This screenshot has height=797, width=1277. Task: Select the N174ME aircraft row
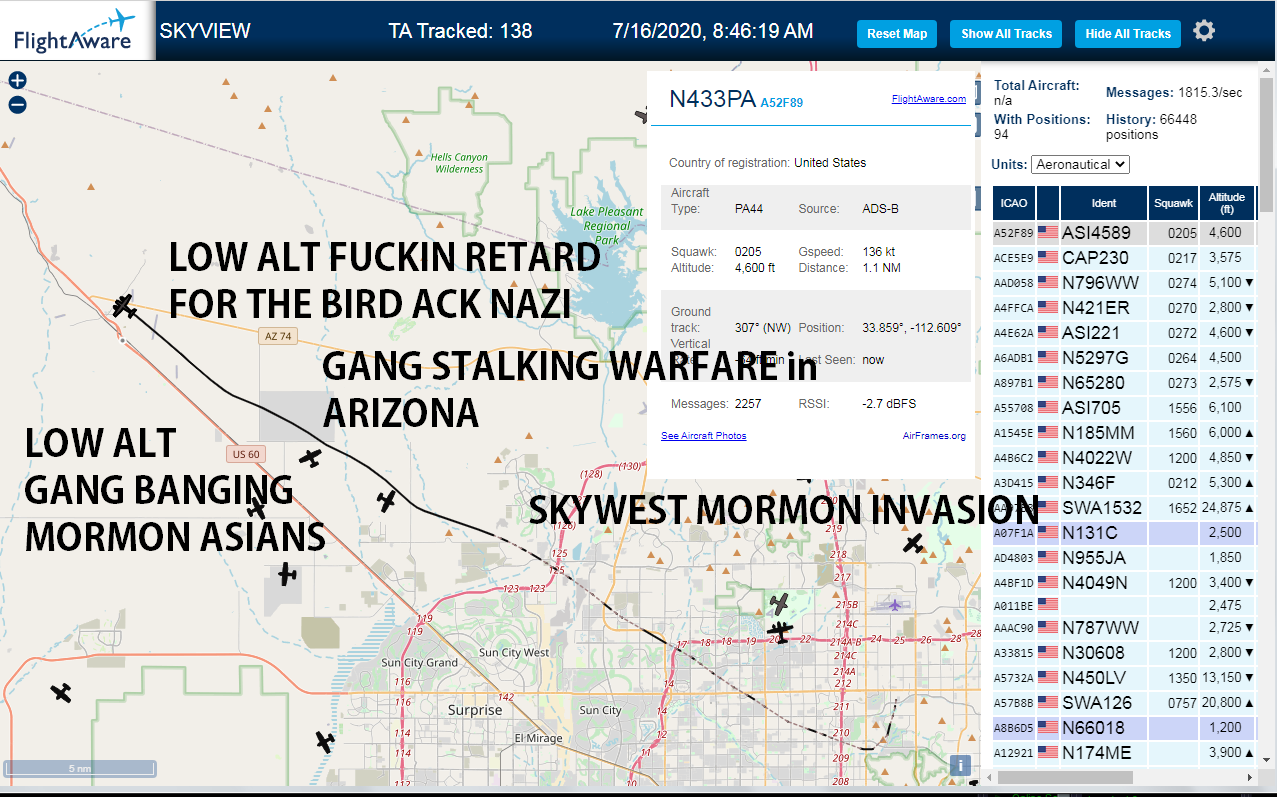point(1125,753)
